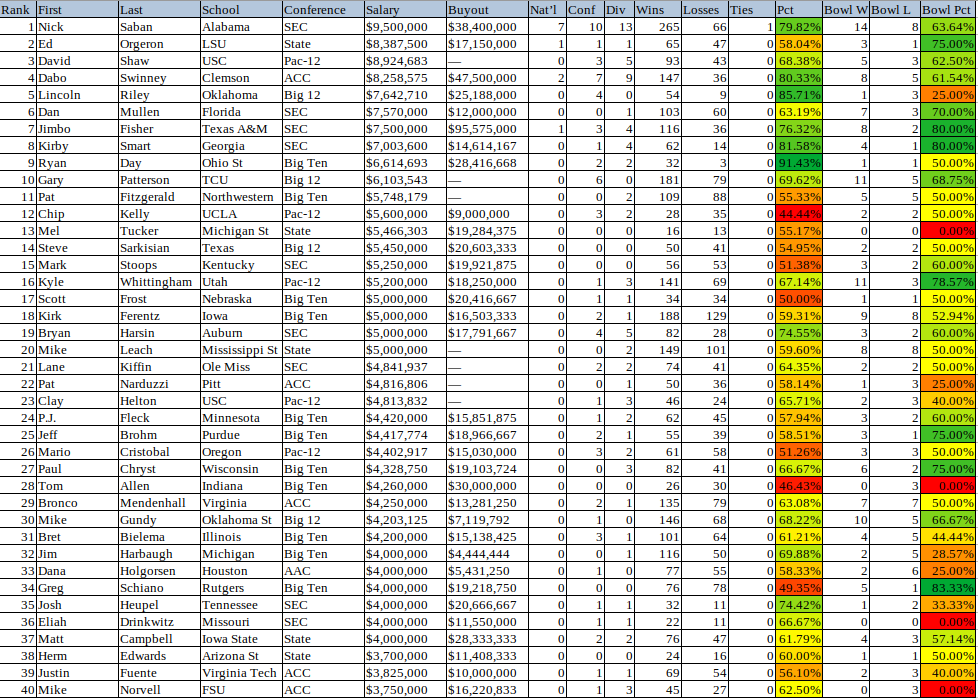Click the "$8,924,683" salary cell
The width and height of the screenshot is (978, 698).
(405, 61)
